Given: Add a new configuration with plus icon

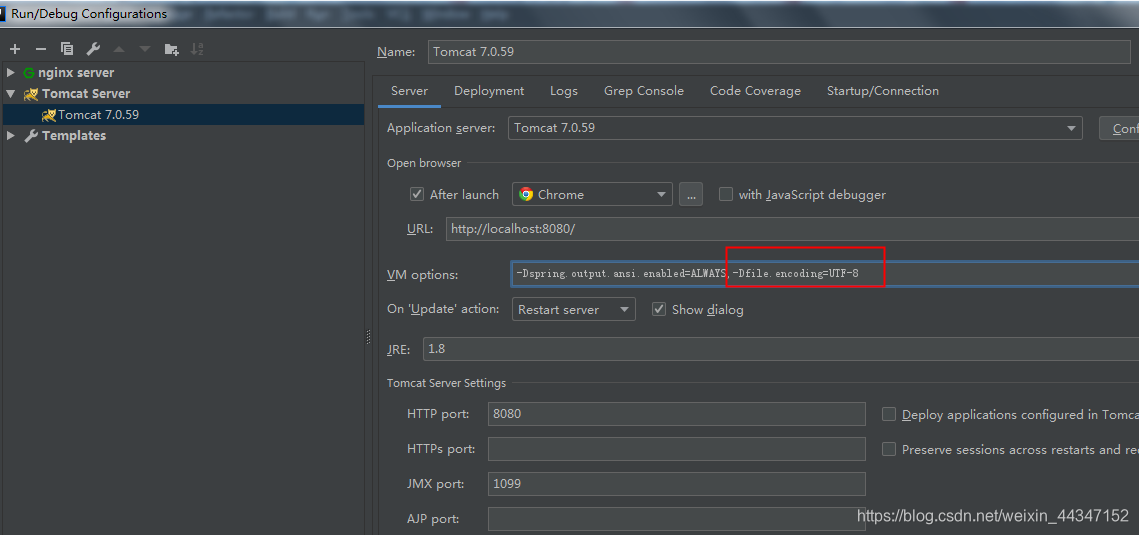Looking at the screenshot, I should click(15, 49).
